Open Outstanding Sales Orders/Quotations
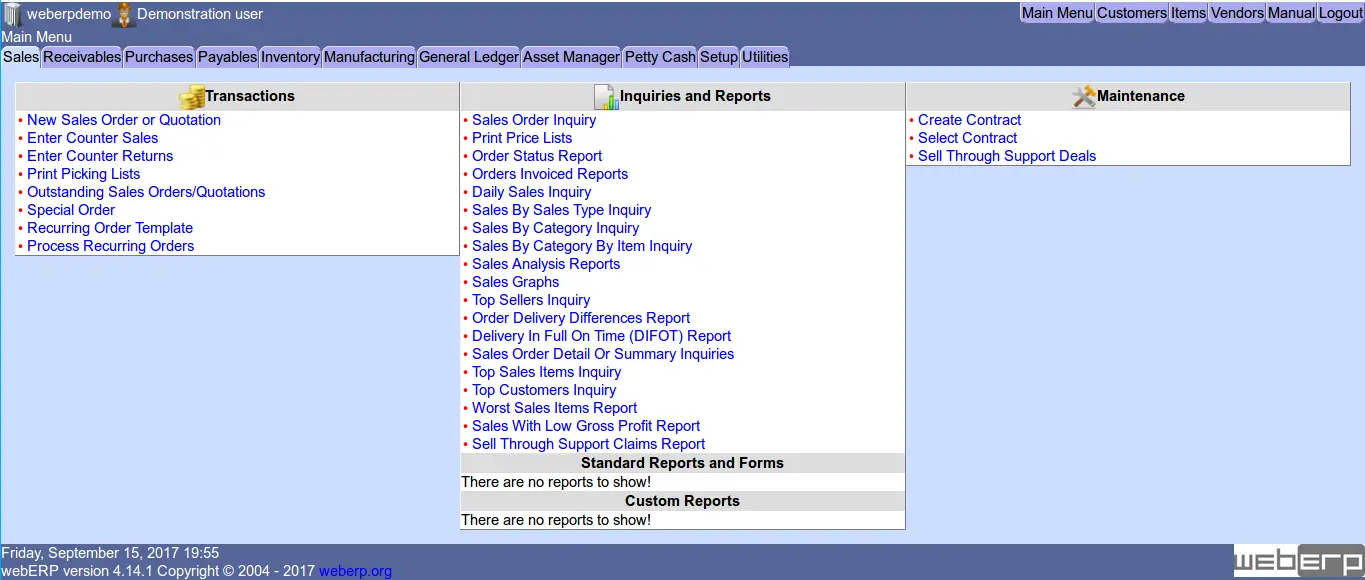The width and height of the screenshot is (1365, 580). (146, 192)
